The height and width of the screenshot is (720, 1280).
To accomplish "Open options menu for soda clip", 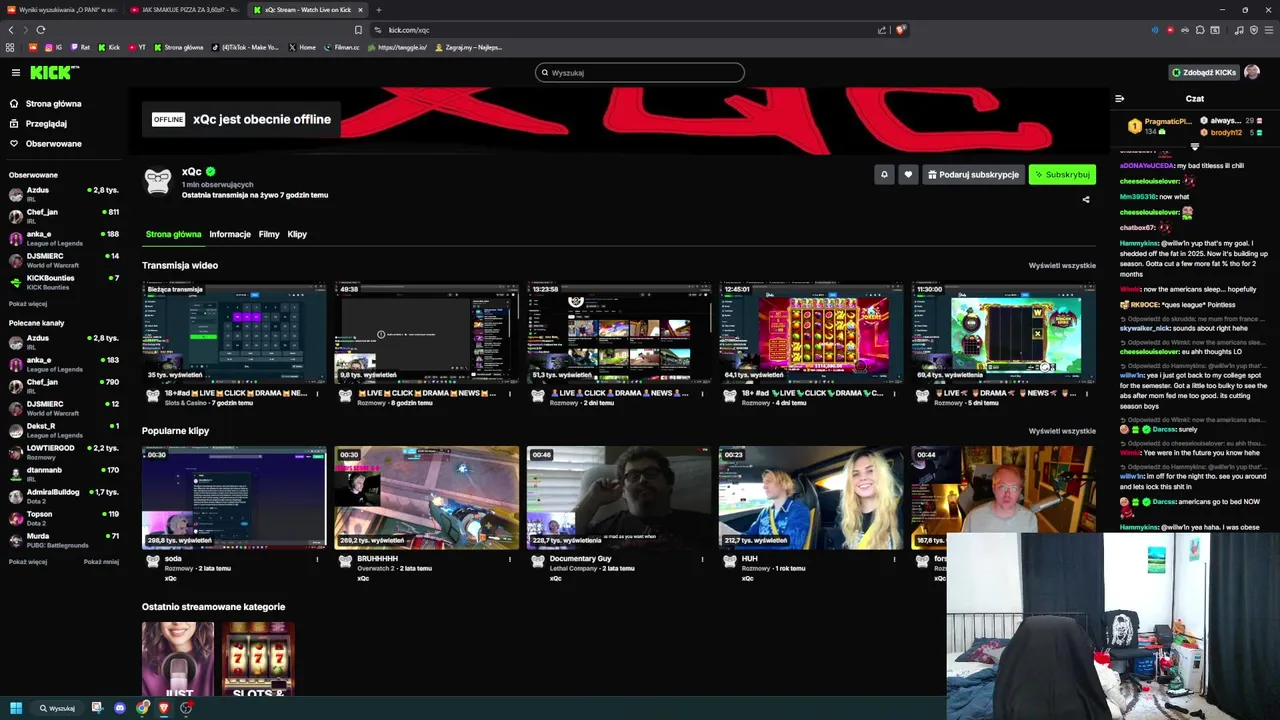I will (317, 559).
